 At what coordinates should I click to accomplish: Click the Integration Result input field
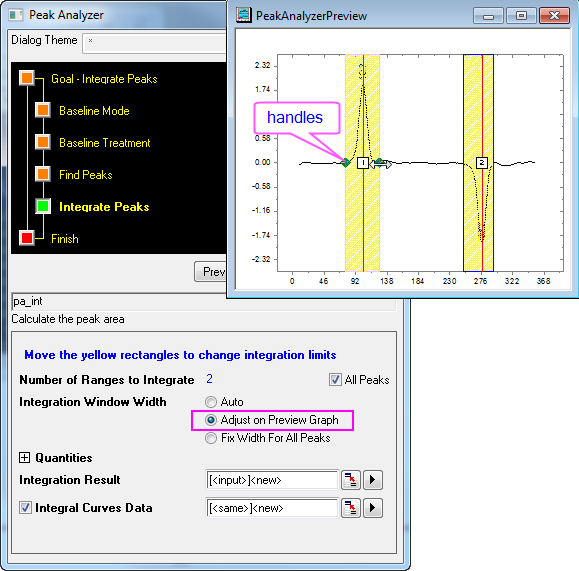(272, 480)
